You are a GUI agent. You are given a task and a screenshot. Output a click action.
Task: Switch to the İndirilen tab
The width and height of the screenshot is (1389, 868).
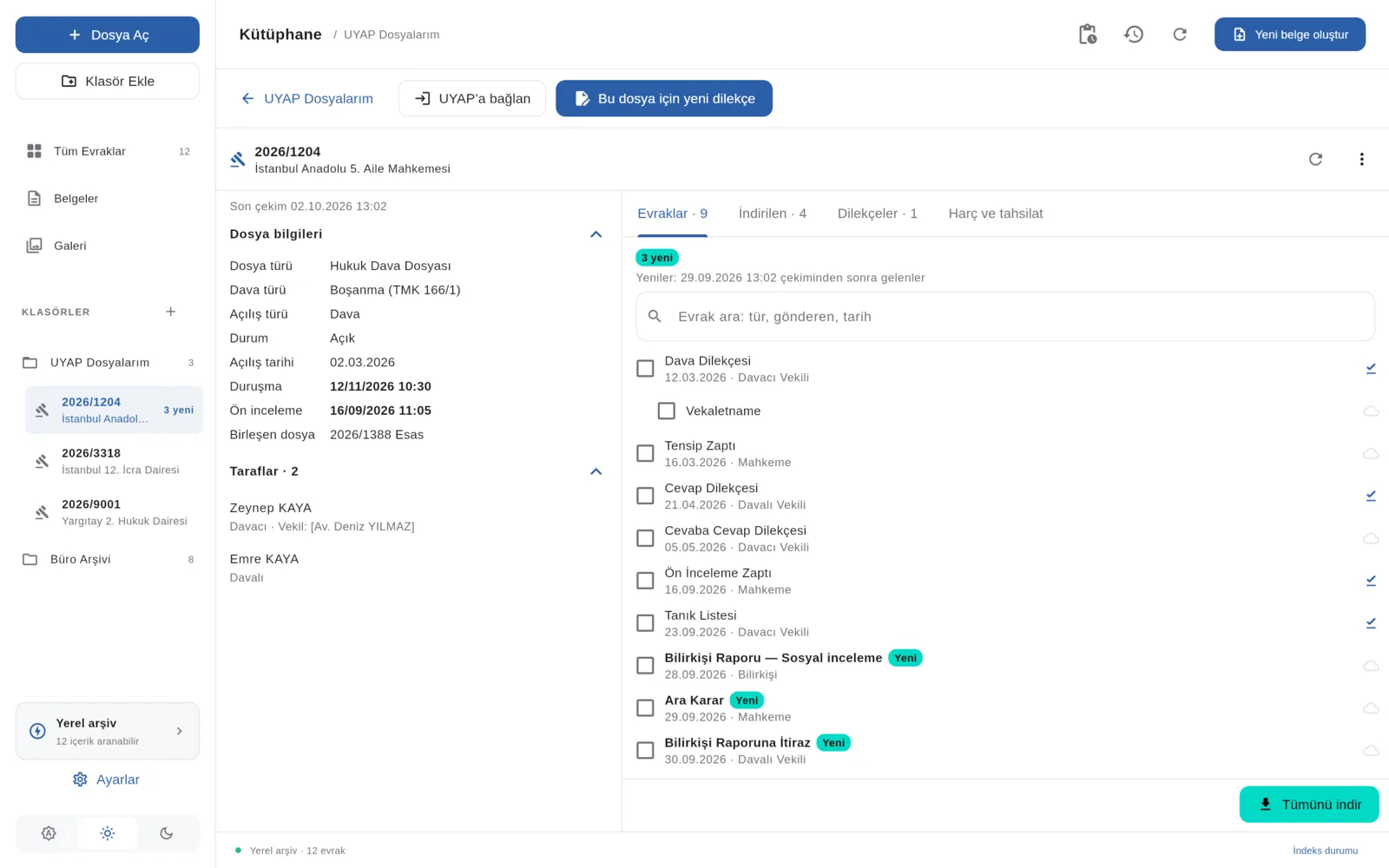point(773,214)
